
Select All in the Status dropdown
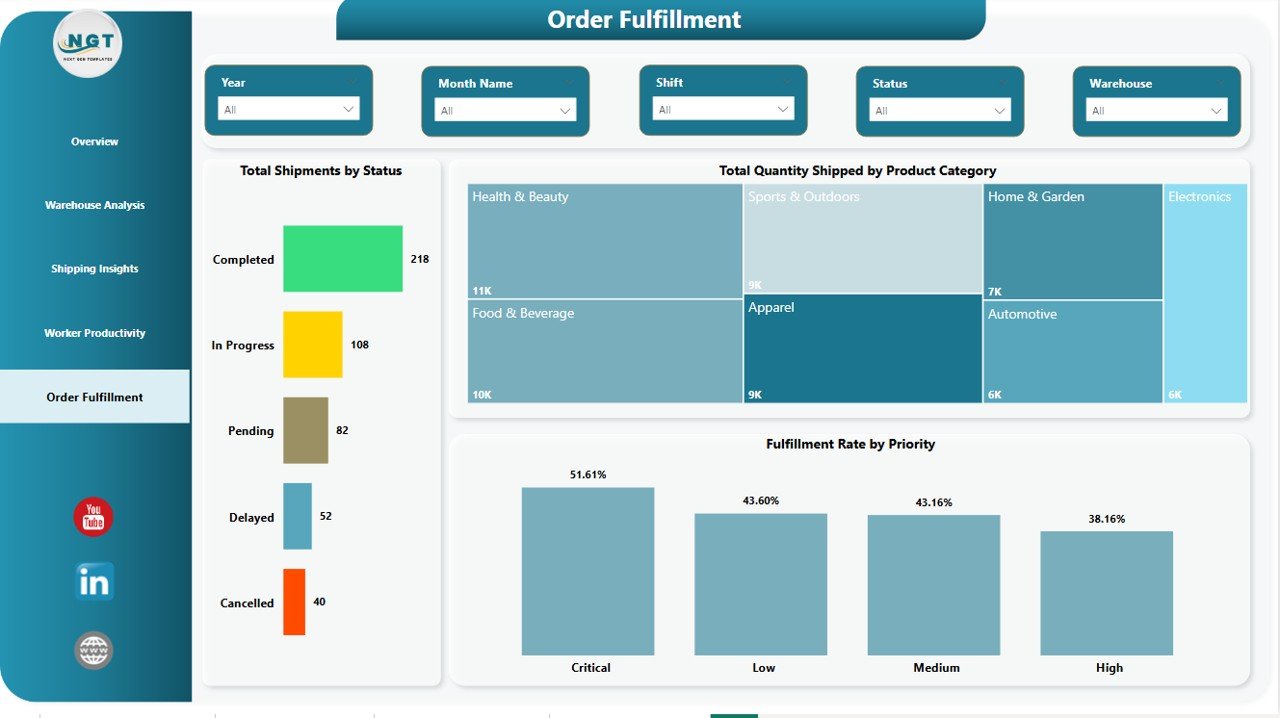(940, 110)
